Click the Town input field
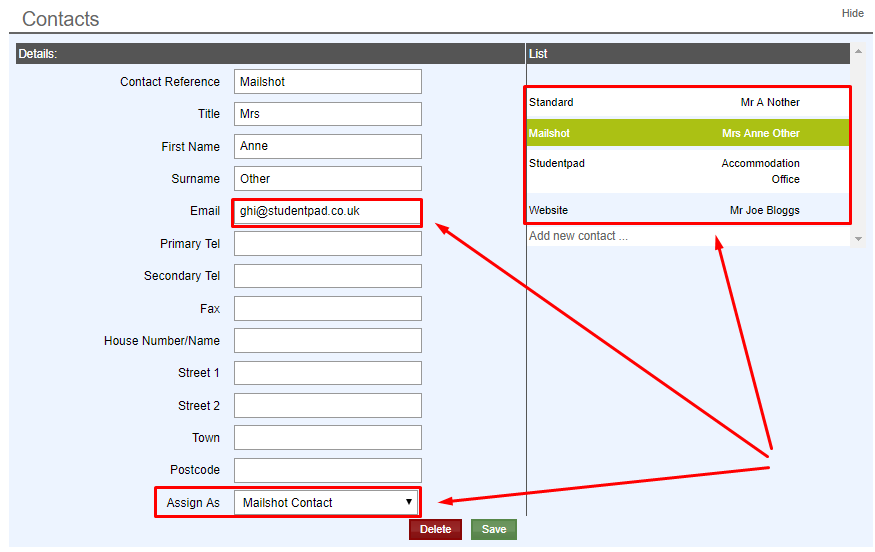The height and width of the screenshot is (552, 875). coord(328,438)
